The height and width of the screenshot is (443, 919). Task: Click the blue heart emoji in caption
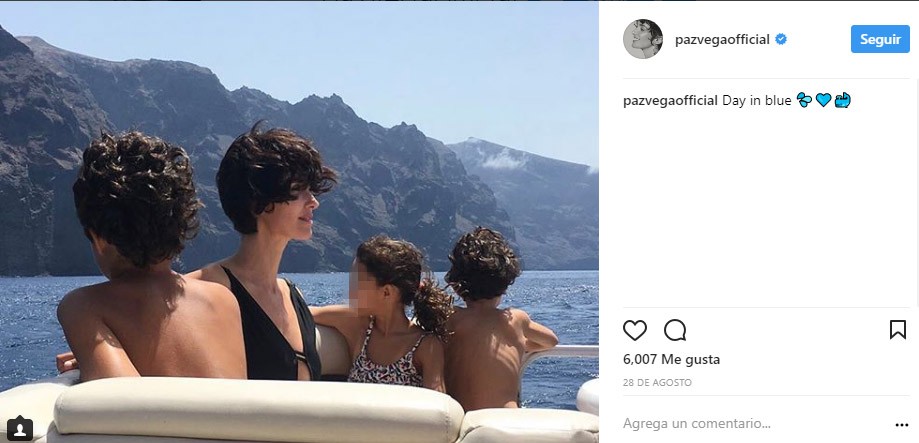click(x=823, y=100)
